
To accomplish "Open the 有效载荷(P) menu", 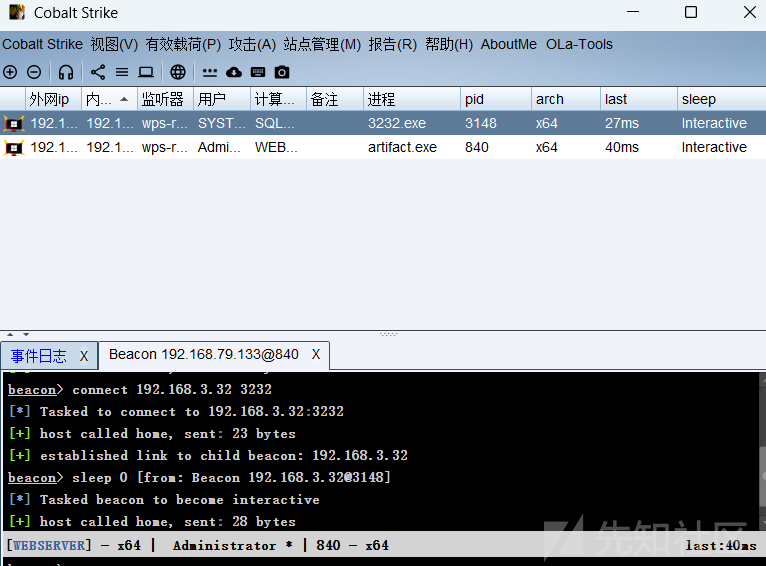I will tap(183, 44).
